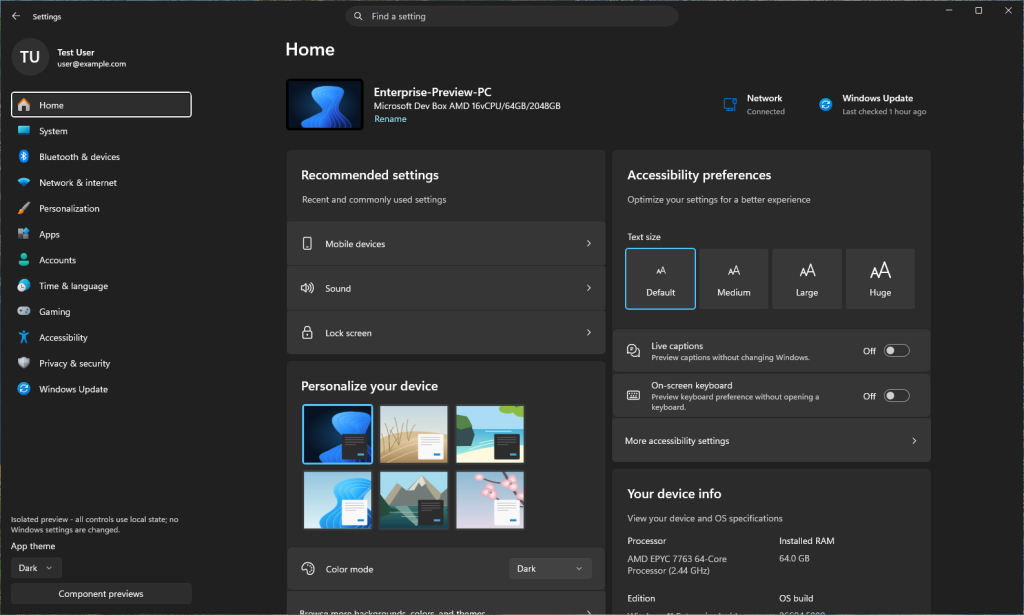The width and height of the screenshot is (1024, 615).
Task: Click the Sound speaker icon
Action: [307, 288]
